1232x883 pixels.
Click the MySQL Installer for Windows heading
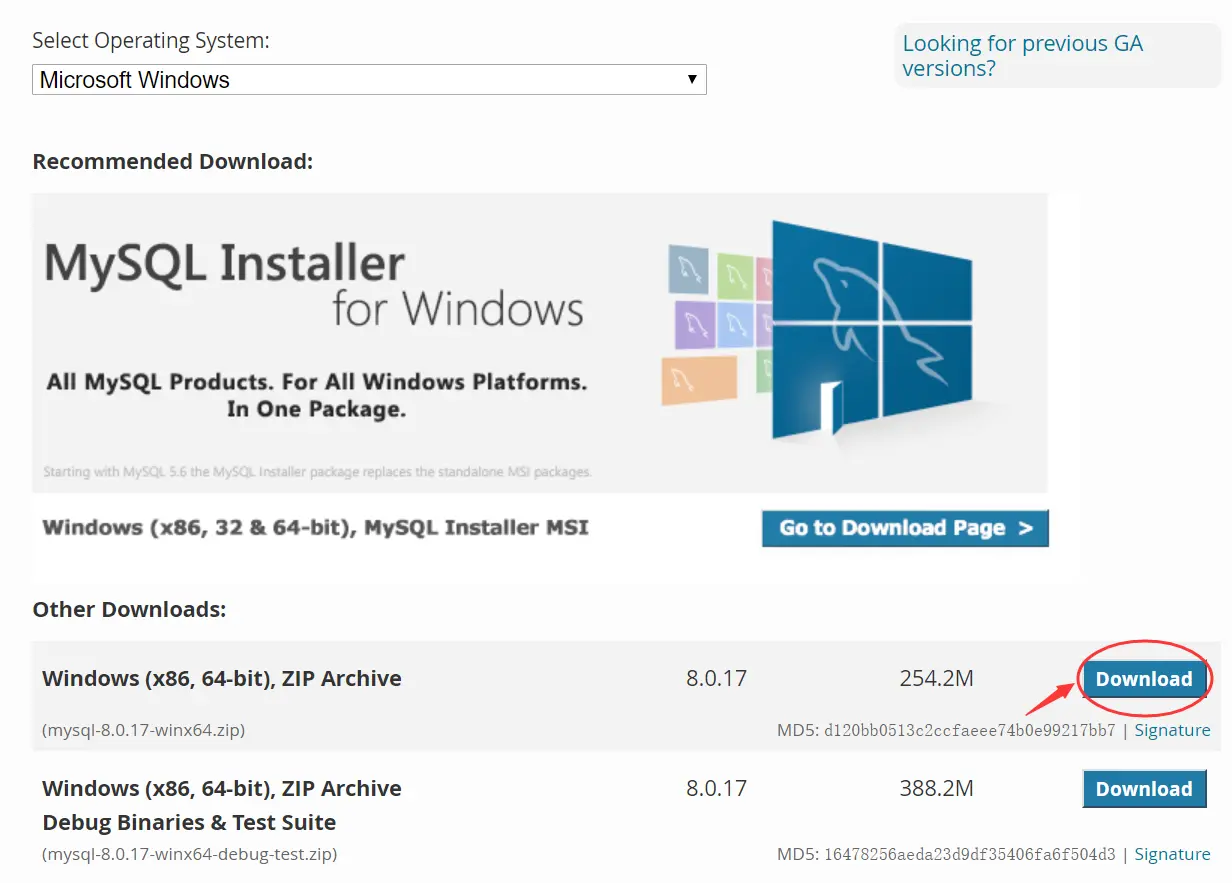pos(314,284)
